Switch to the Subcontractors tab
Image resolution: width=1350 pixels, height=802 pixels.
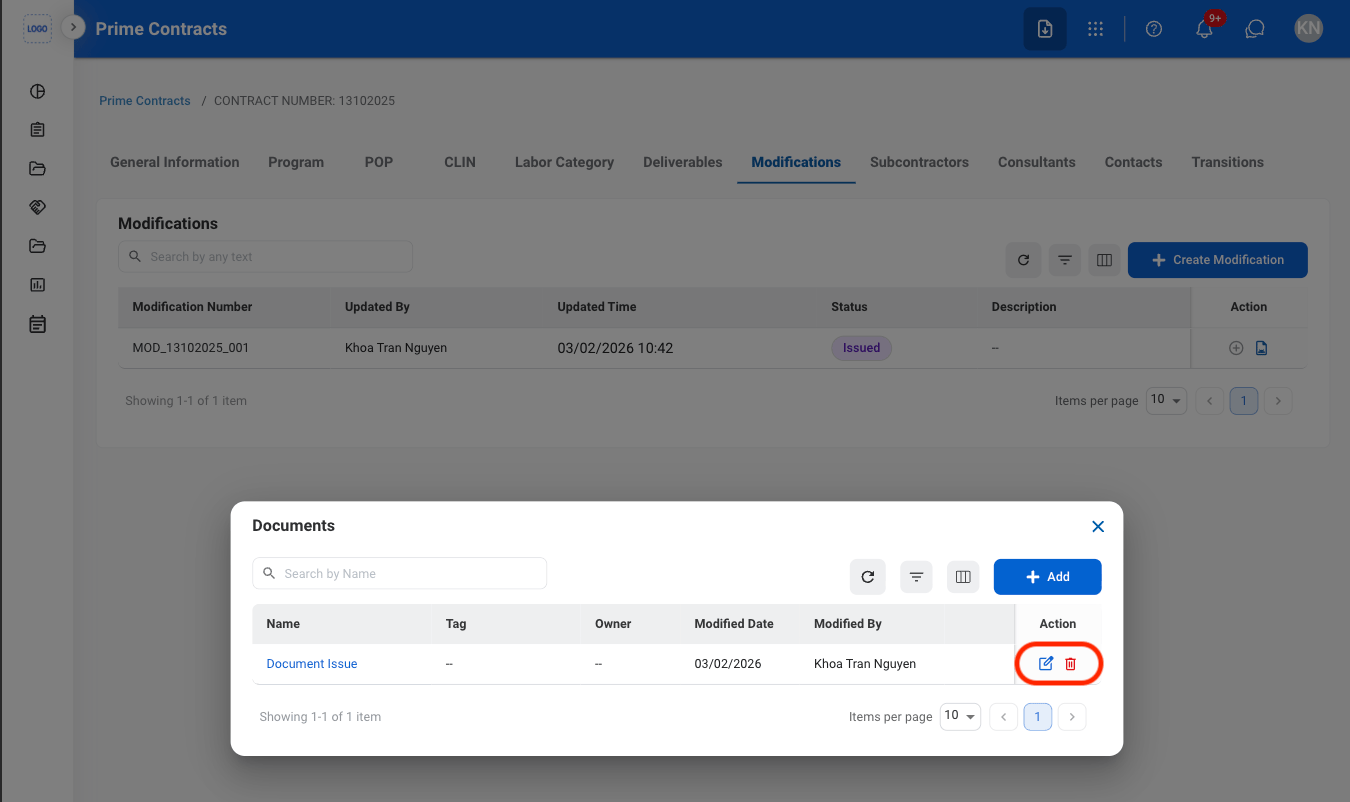919,162
